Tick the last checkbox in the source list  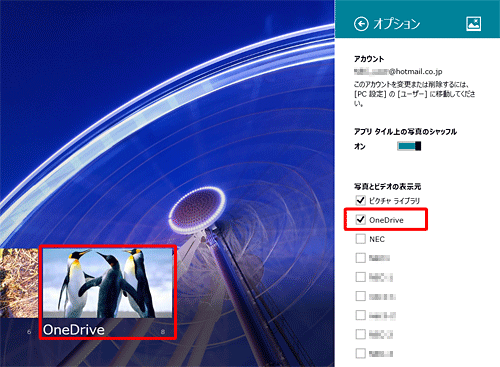(360, 353)
